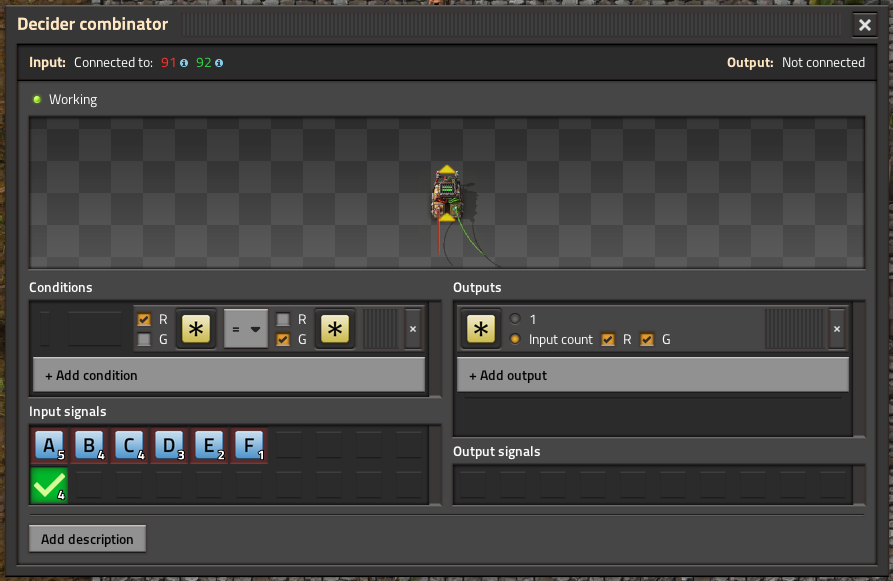Click the decider combinator entity preview
This screenshot has height=581, width=893.
pos(447,195)
